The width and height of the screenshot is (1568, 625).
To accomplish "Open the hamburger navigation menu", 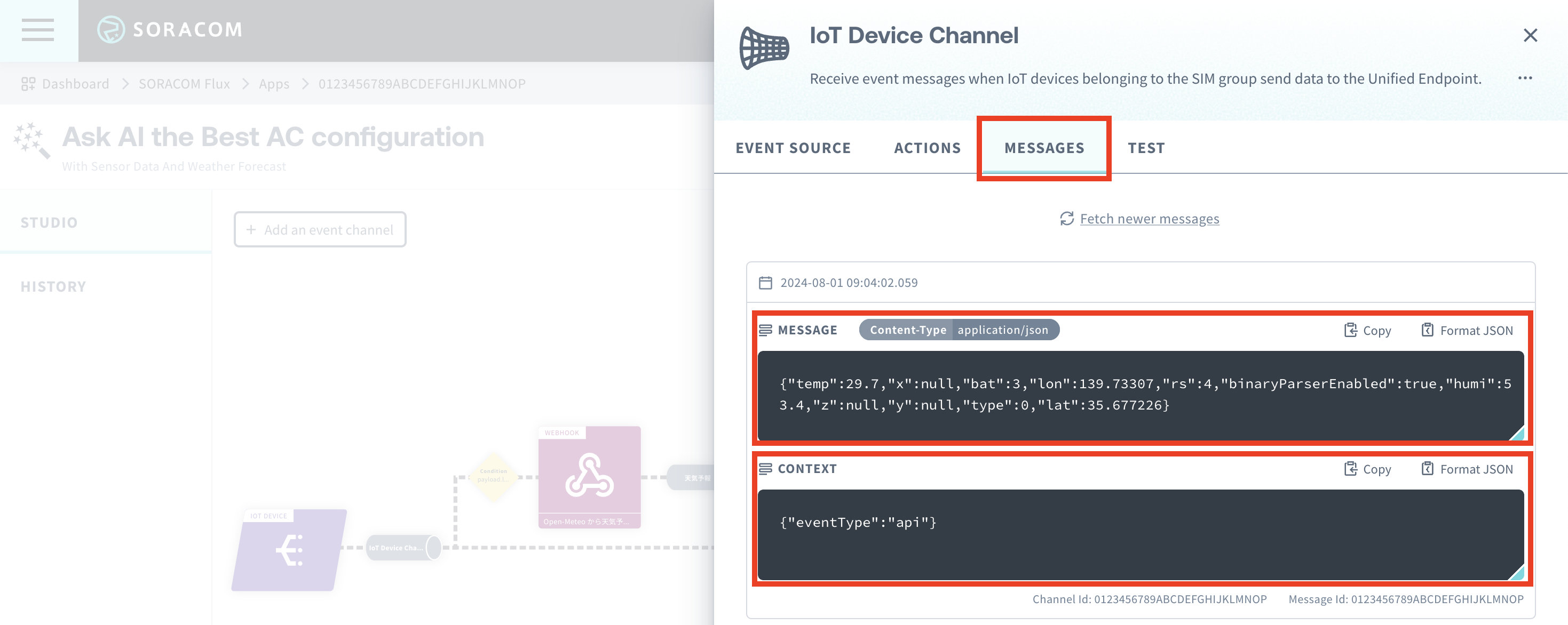I will coord(38,30).
